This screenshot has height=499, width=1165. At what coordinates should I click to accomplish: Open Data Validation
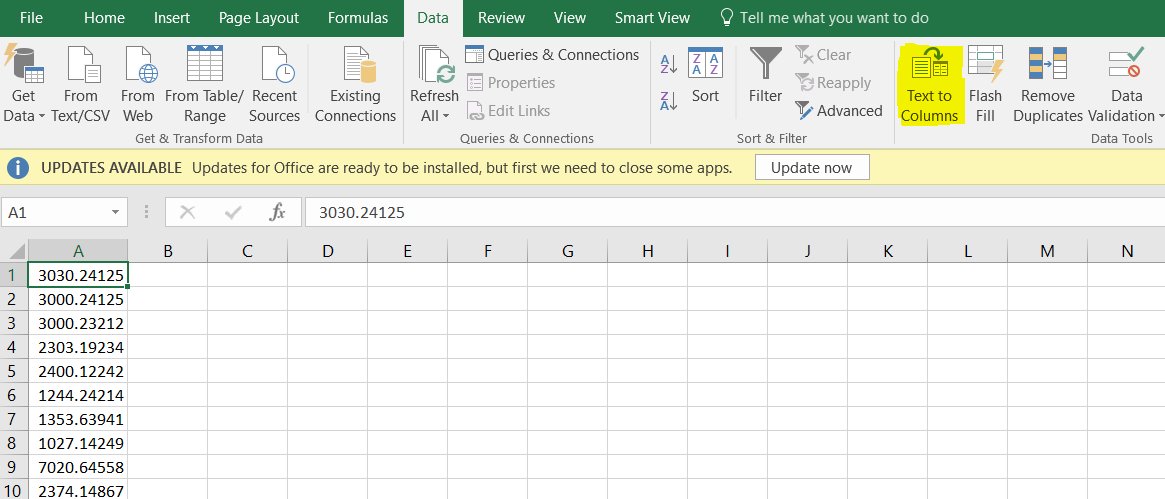(1126, 84)
